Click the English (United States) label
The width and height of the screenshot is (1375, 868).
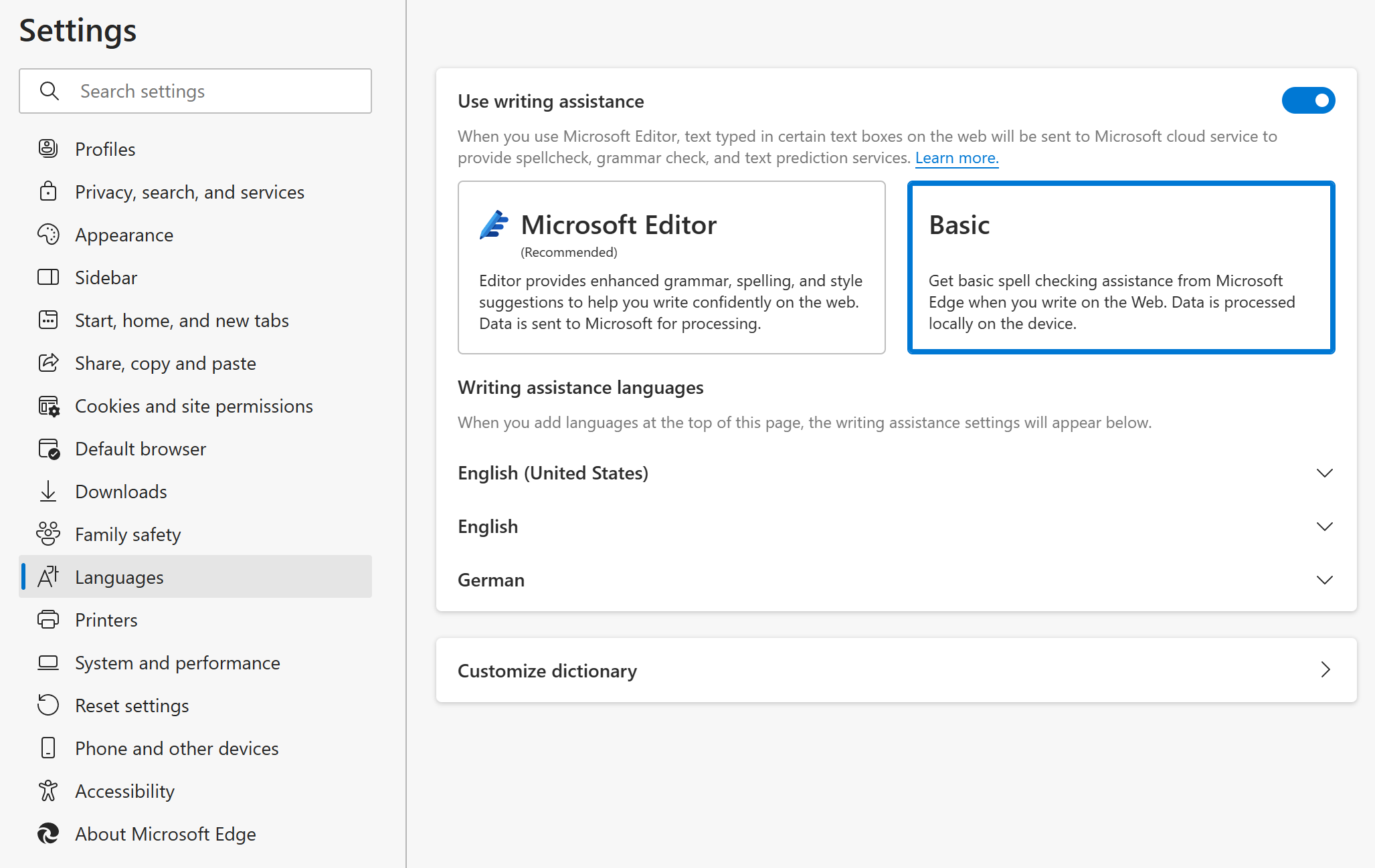pyautogui.click(x=553, y=473)
